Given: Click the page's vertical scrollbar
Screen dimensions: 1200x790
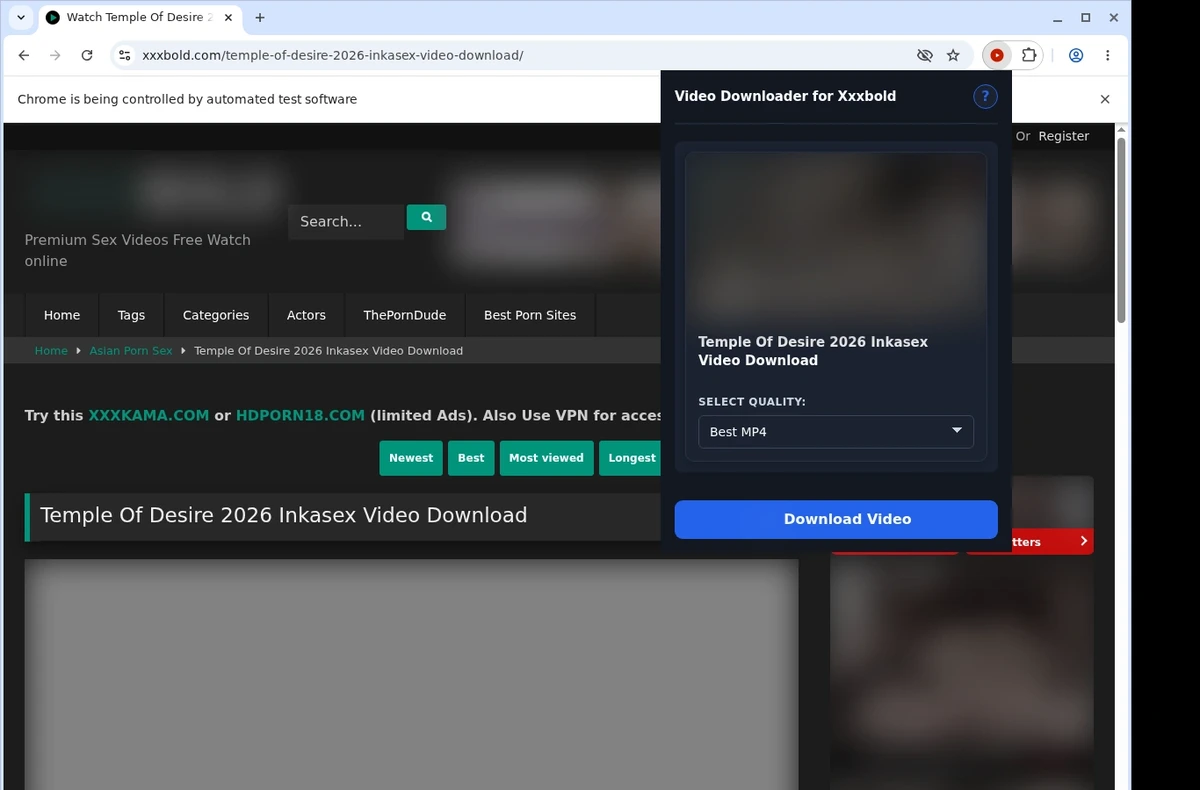Looking at the screenshot, I should click(x=1121, y=230).
